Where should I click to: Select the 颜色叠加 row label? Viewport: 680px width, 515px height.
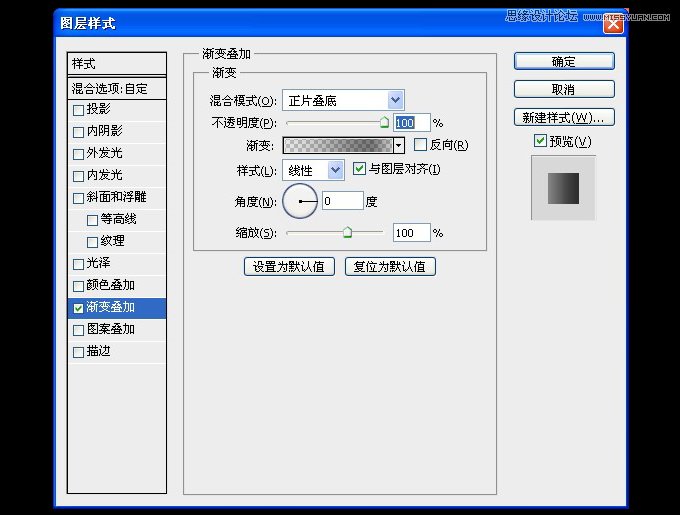coord(111,285)
